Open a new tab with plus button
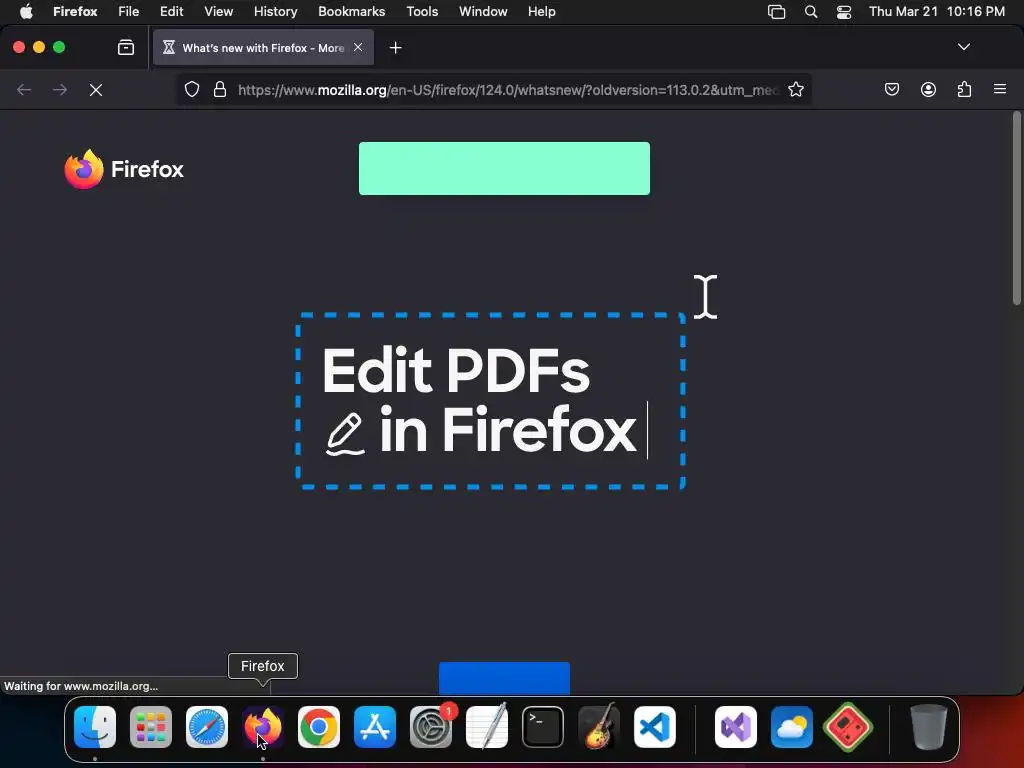This screenshot has height=768, width=1024. (395, 48)
